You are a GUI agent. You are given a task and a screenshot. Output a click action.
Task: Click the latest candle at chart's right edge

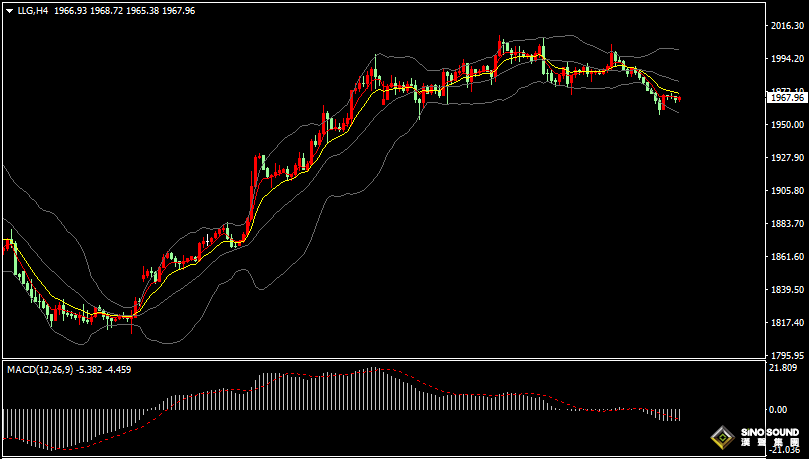[678, 98]
